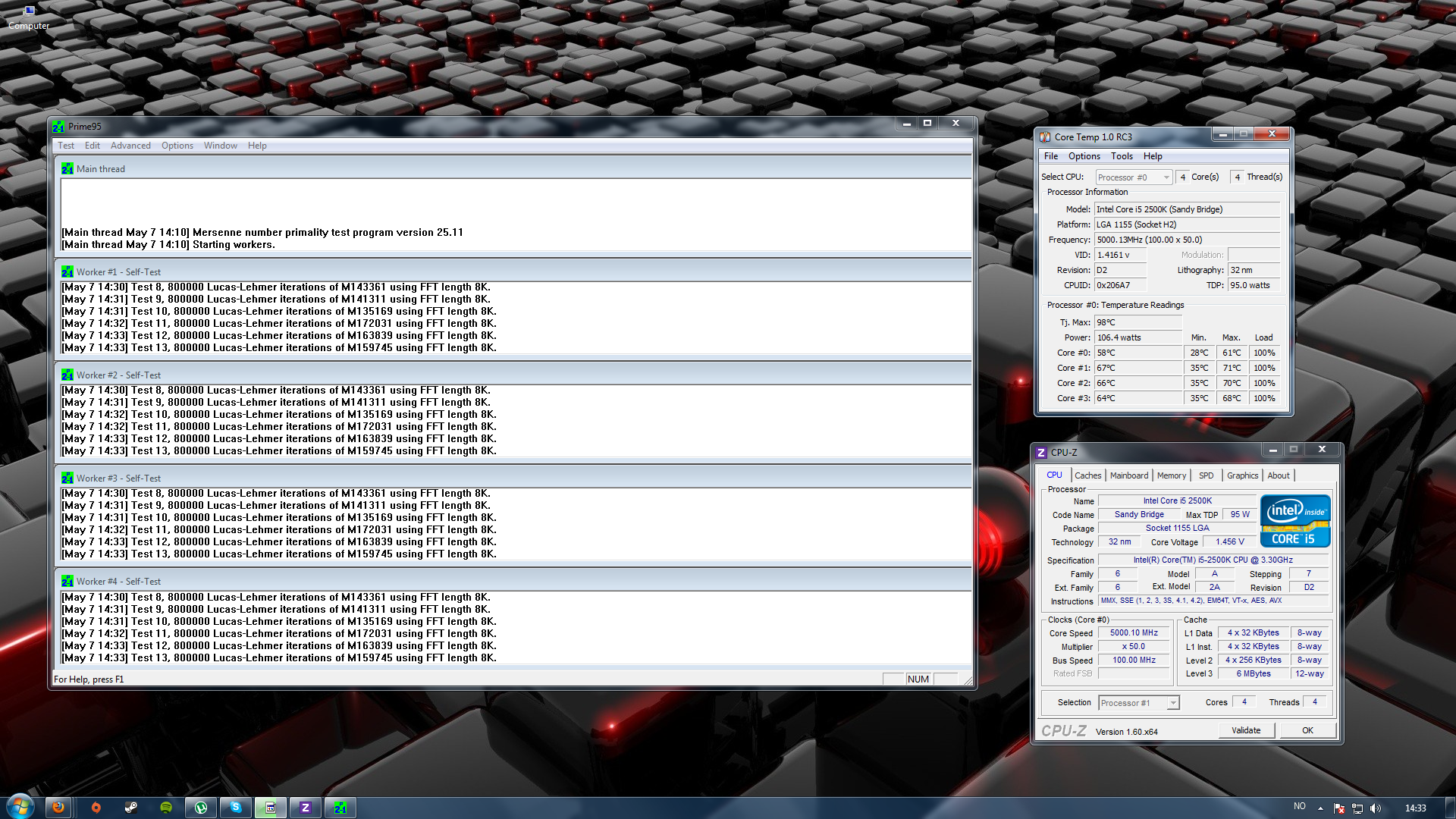Open Spotify from the taskbar
Image resolution: width=1456 pixels, height=819 pixels.
coord(166,808)
